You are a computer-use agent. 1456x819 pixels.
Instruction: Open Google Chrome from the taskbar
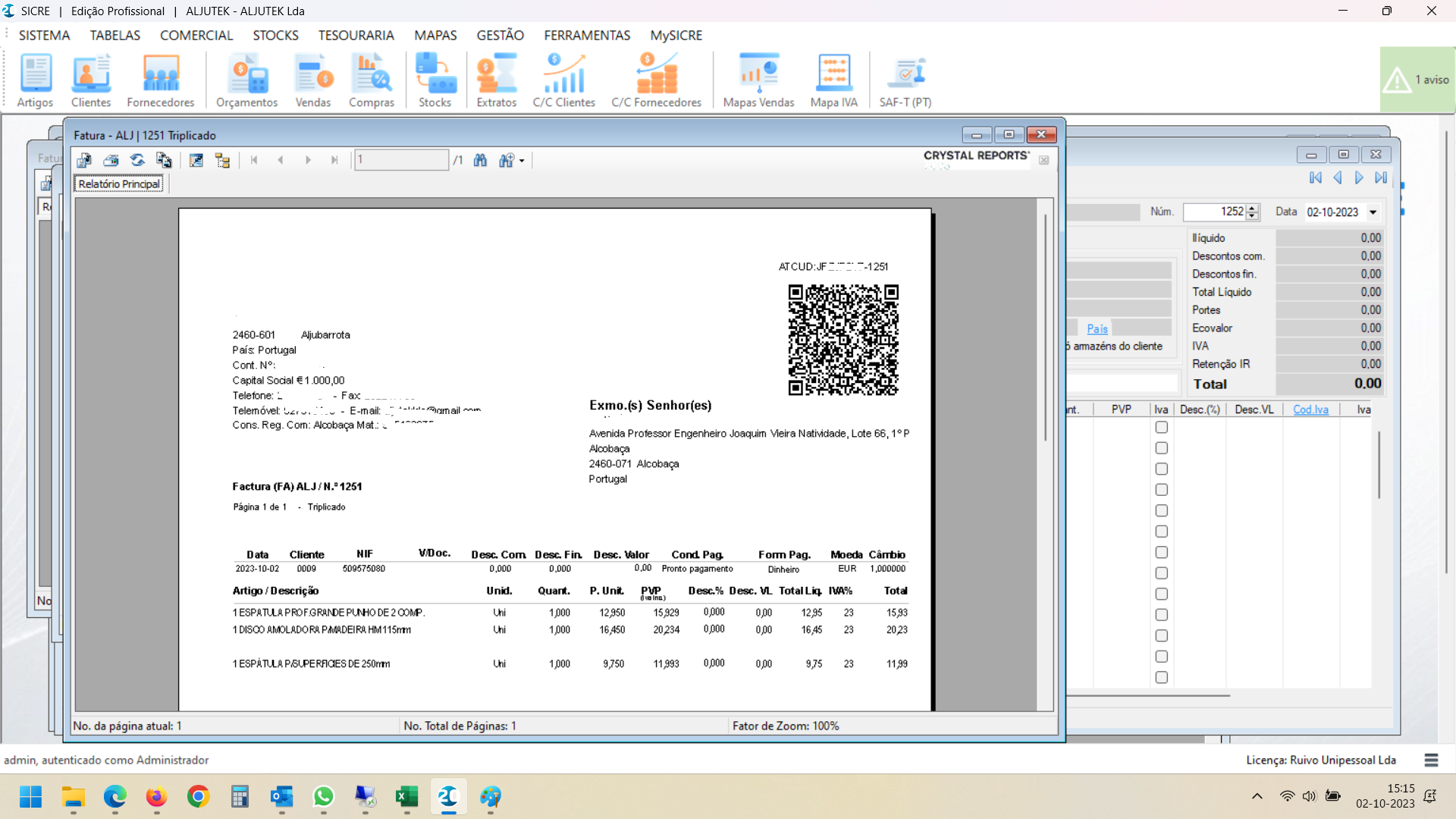[x=199, y=797]
